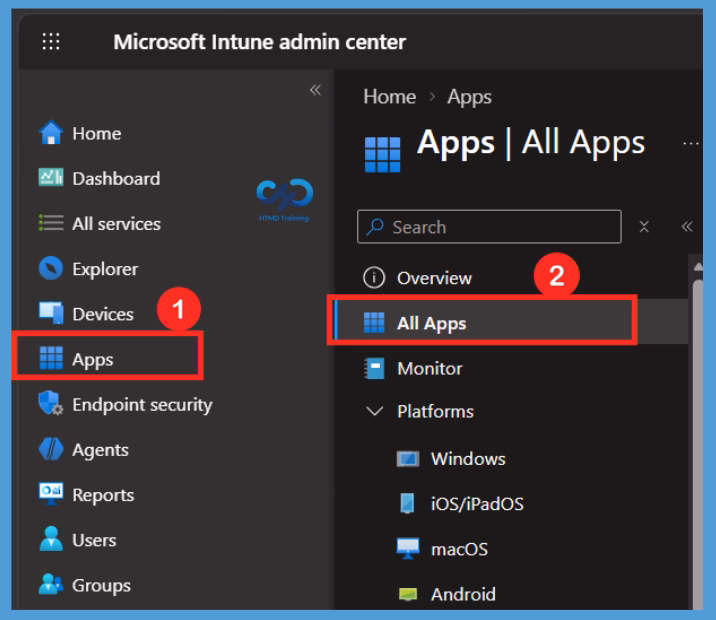The width and height of the screenshot is (716, 620).
Task: Click the submenu scrollbar up arrow
Action: [697, 267]
